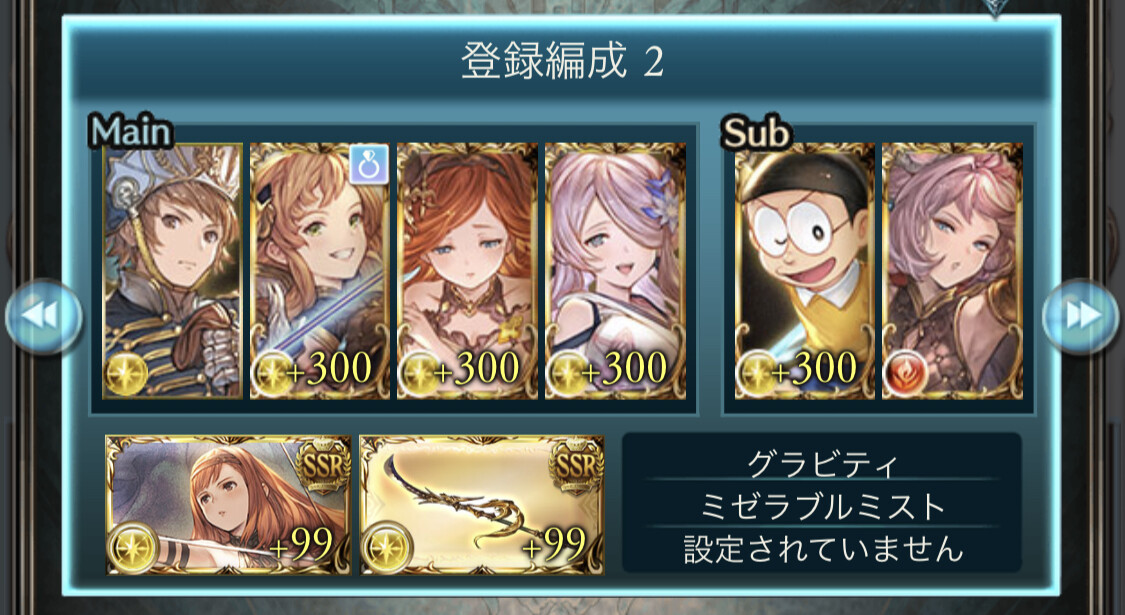Pick the sub member boy with glasses

click(804, 271)
